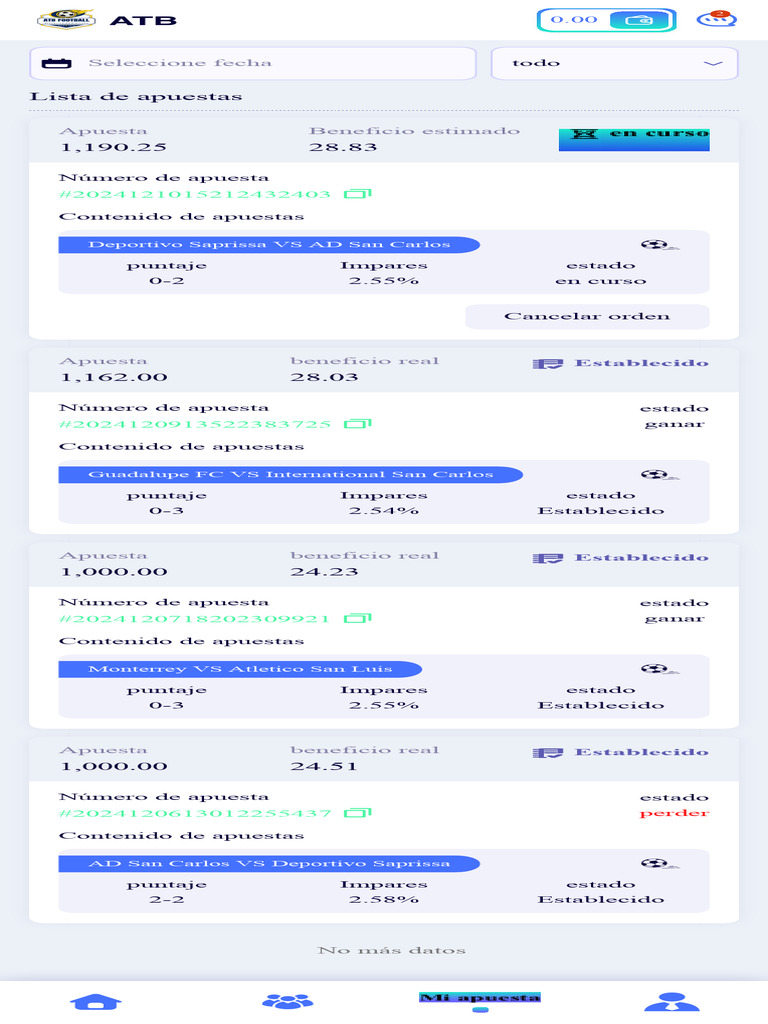Image resolution: width=768 pixels, height=1024 pixels.
Task: Open the profile account icon tab
Action: (671, 1001)
